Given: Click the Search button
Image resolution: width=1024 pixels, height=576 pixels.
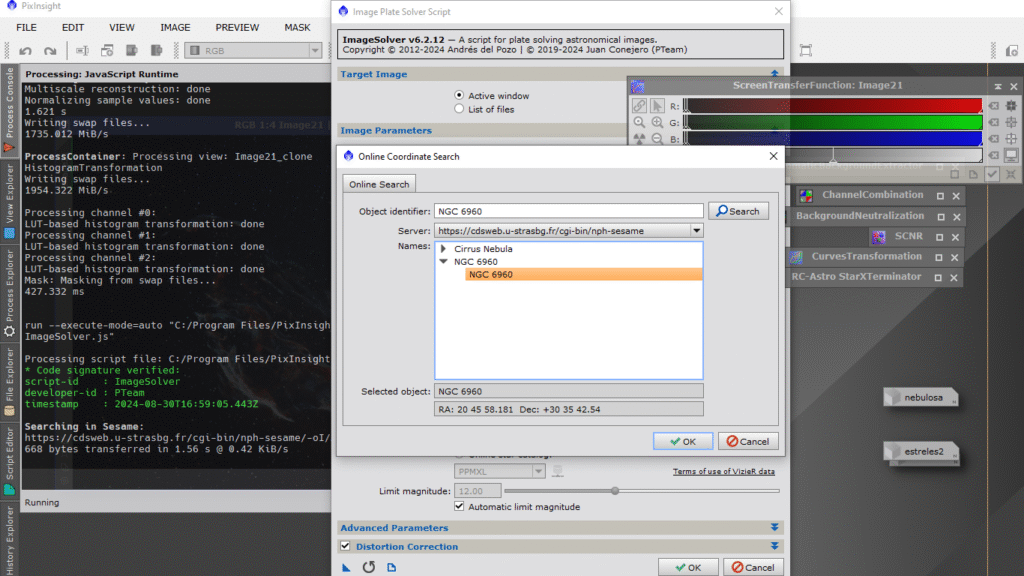Looking at the screenshot, I should 738,211.
